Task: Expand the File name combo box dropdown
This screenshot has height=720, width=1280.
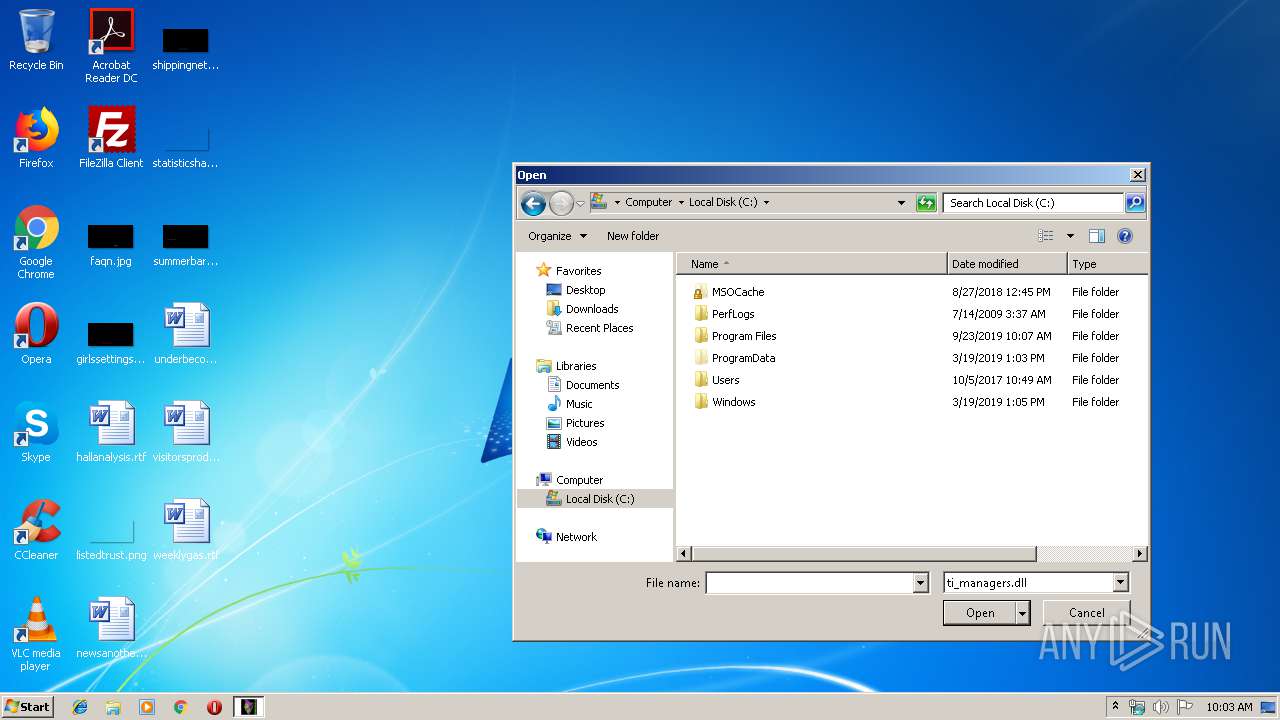Action: pos(921,582)
